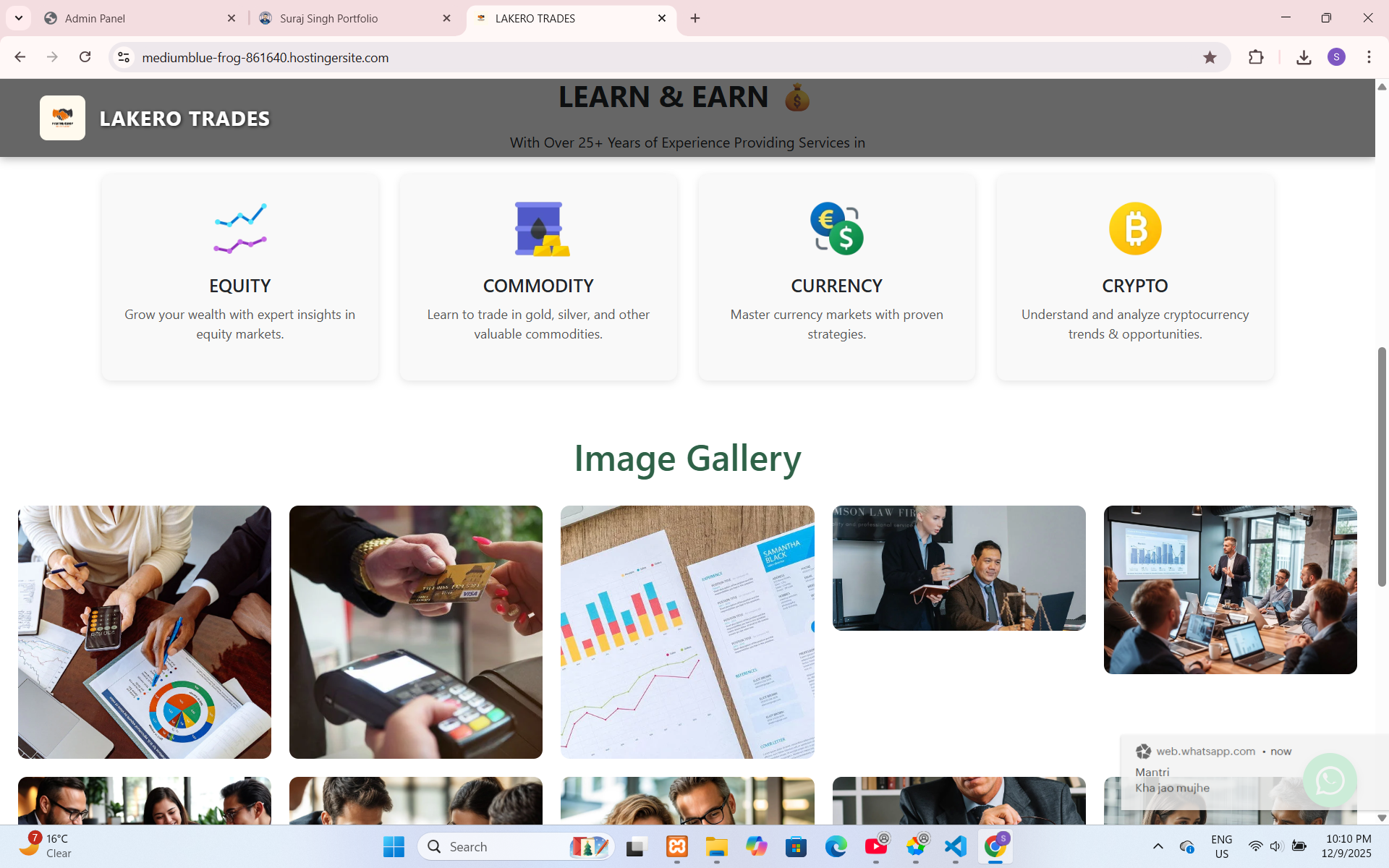Select the euro-dollar exchange icon on CURRENCY card

pyautogui.click(x=836, y=229)
